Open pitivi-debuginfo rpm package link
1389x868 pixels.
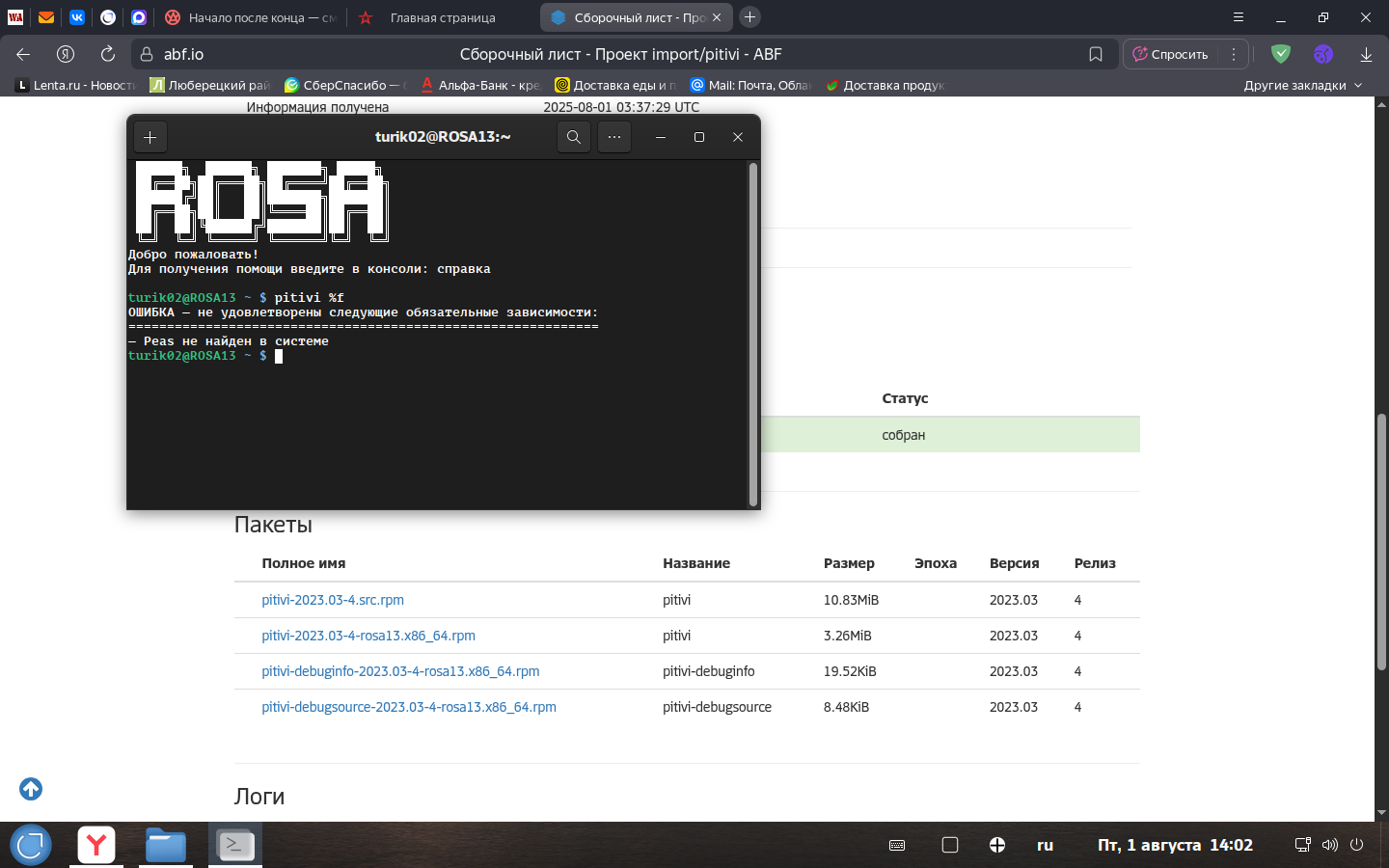click(400, 671)
